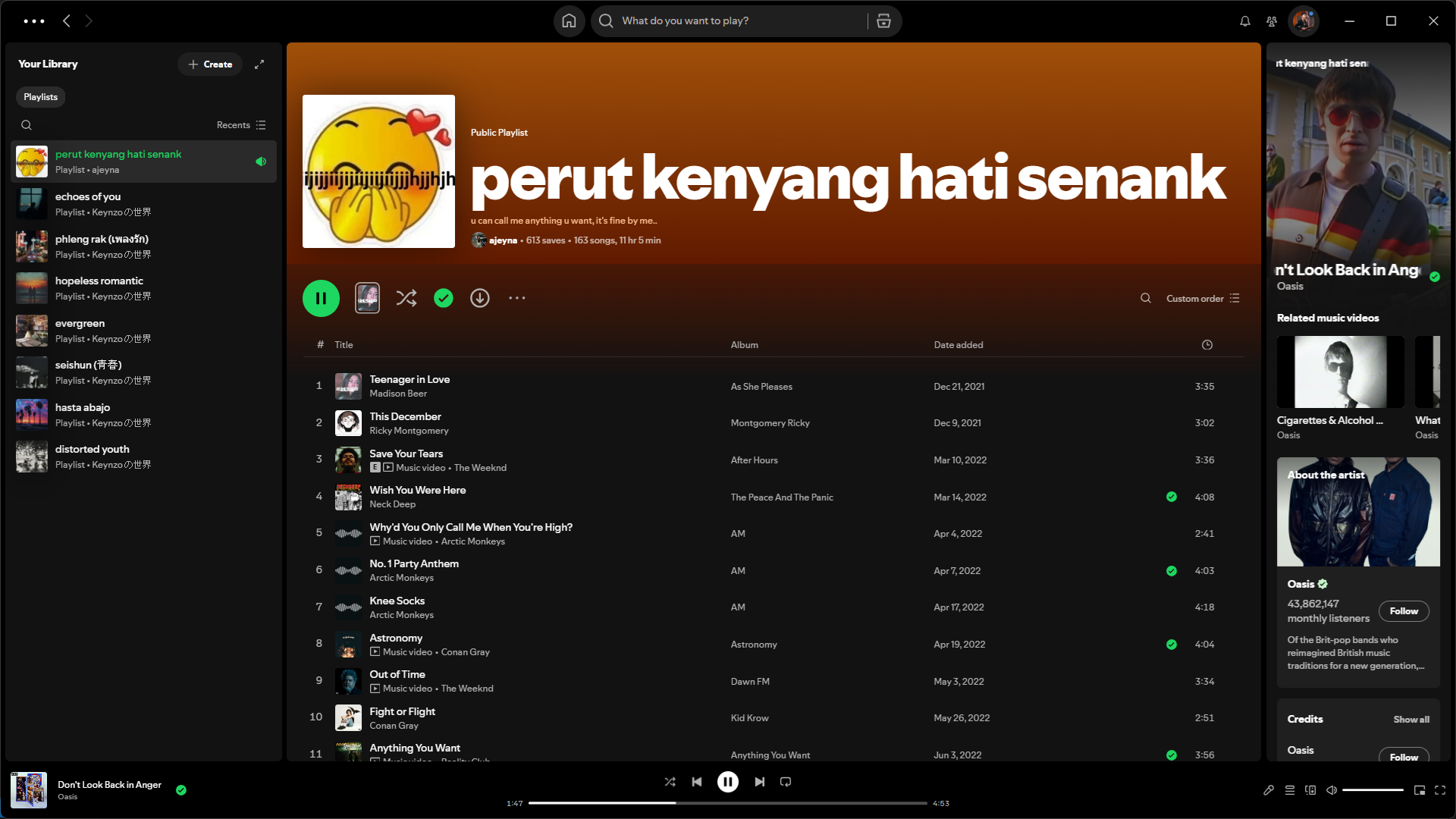
Task: Select the Knee Socks track
Action: tap(773, 607)
